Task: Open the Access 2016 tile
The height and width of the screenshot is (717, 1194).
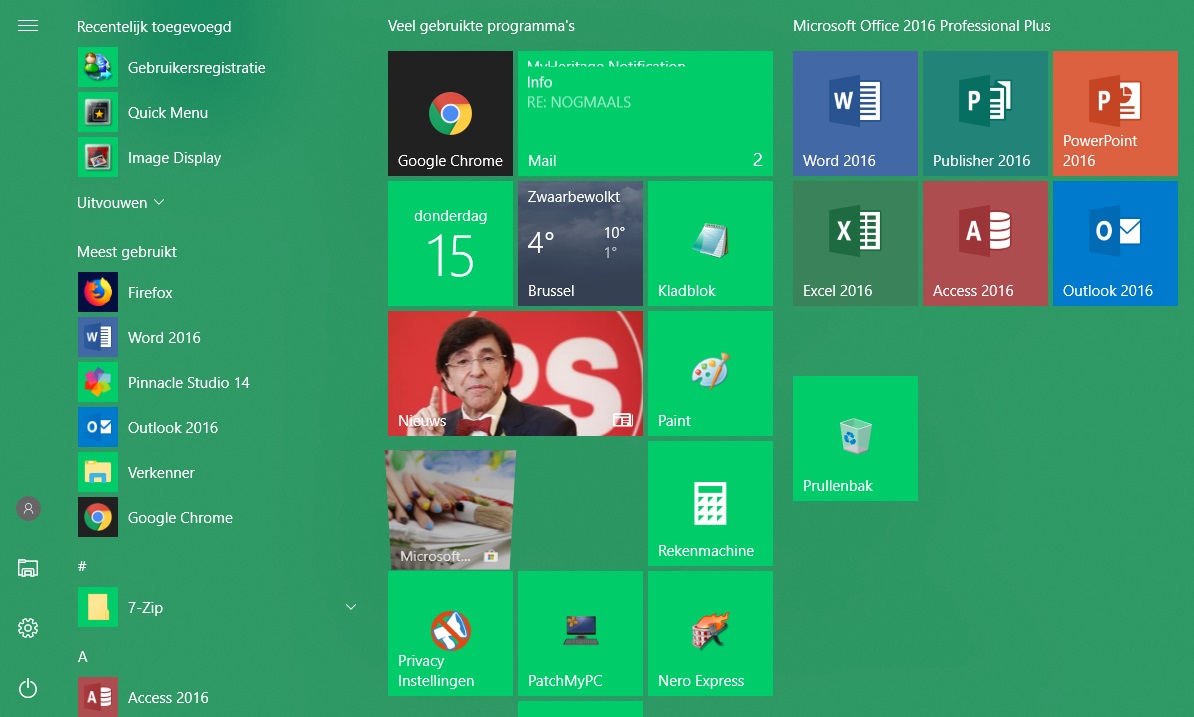Action: pyautogui.click(x=985, y=244)
